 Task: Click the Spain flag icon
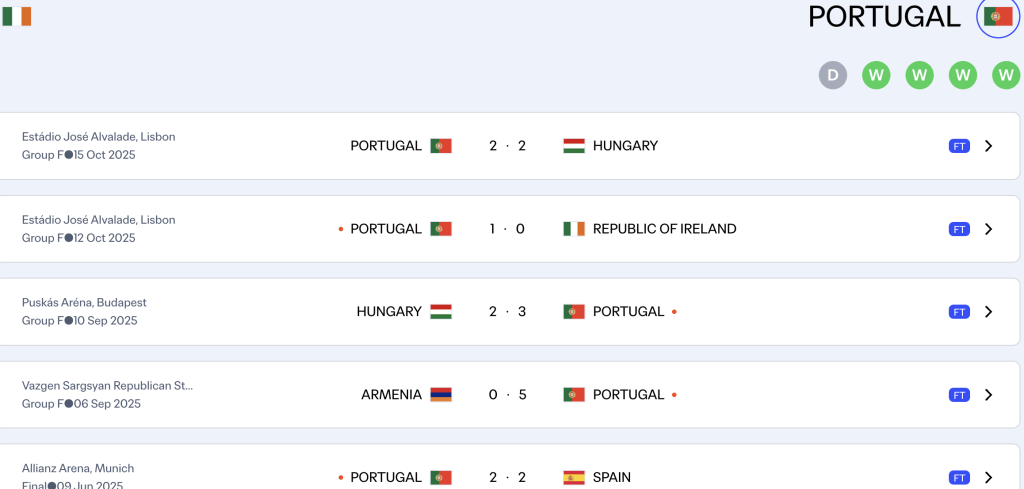[x=573, y=478]
